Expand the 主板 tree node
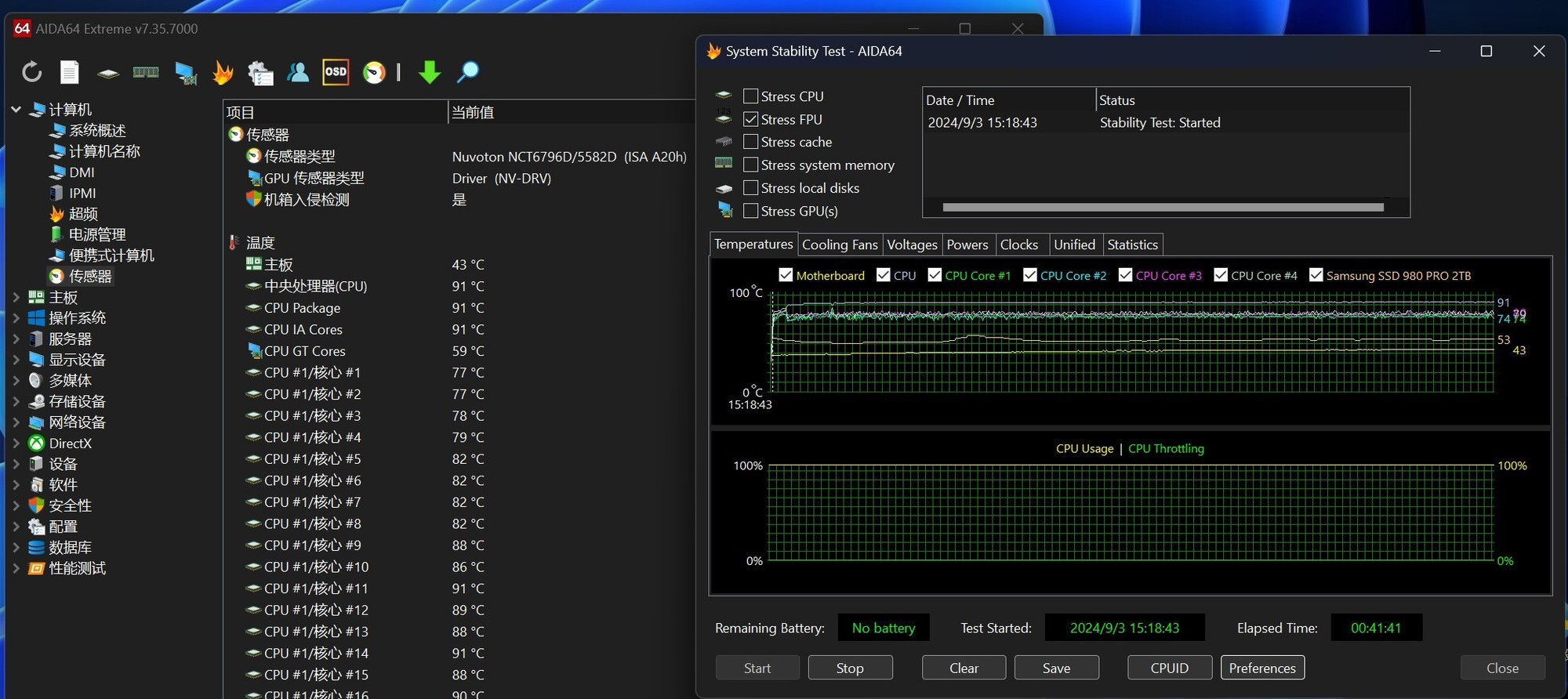The image size is (1568, 699). pyautogui.click(x=16, y=297)
